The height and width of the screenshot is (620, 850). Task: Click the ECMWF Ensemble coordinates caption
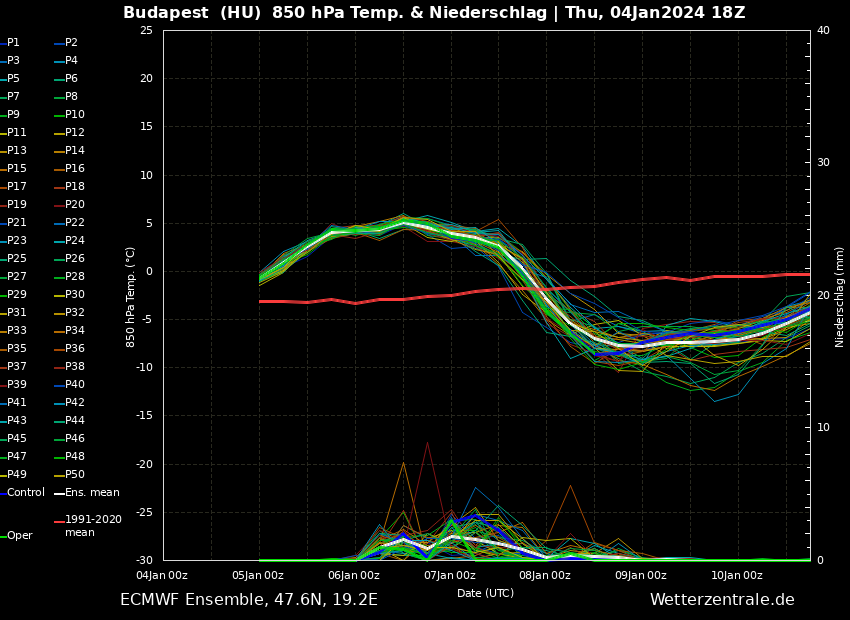tap(249, 600)
